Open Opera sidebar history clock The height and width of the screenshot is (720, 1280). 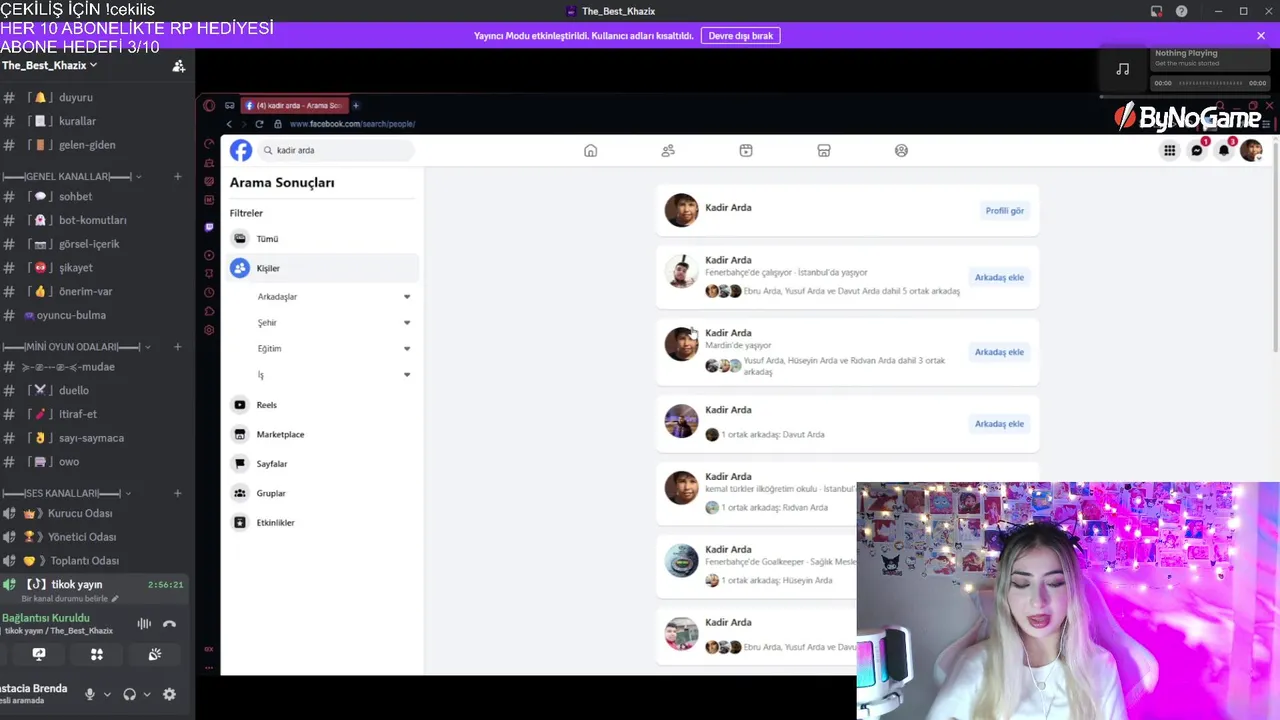(209, 292)
